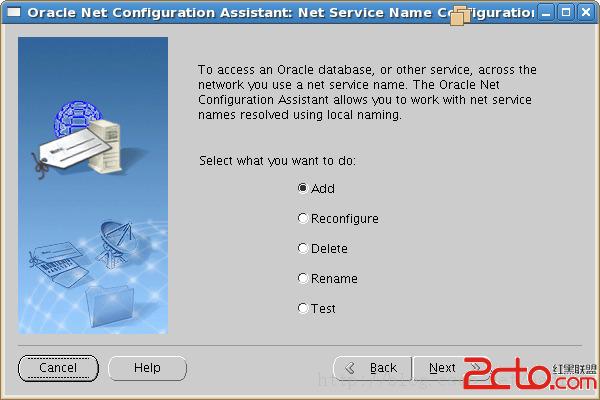
Task: Go Back to the previous step
Action: (x=372, y=368)
